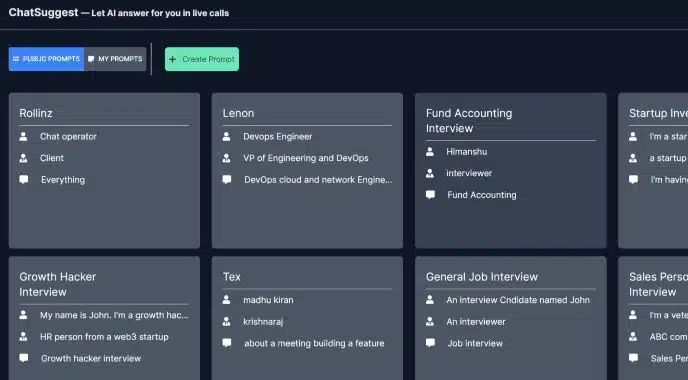
Task: Click the chat bubble icon beside Job interview
Action: 430,343
